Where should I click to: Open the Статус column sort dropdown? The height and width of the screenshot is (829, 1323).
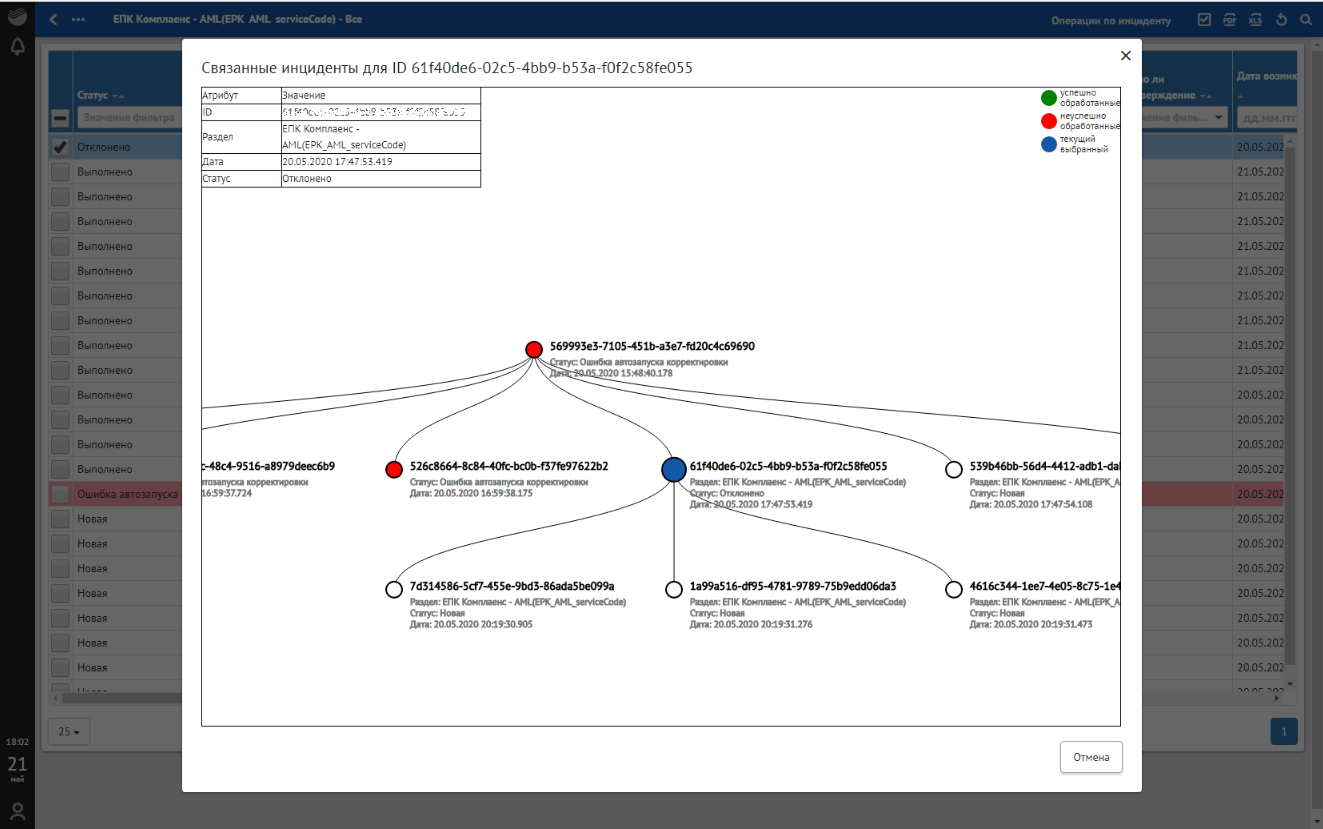(118, 96)
